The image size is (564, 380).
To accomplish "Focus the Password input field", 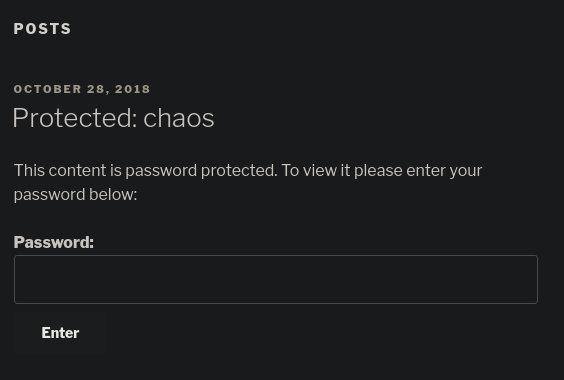I will pyautogui.click(x=276, y=279).
